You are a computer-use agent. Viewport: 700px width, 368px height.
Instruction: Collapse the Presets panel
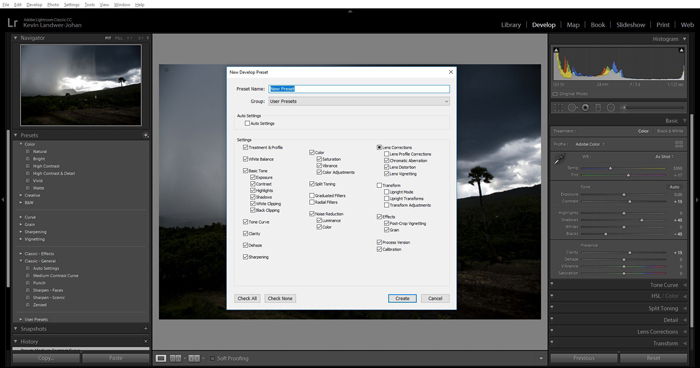tap(16, 135)
